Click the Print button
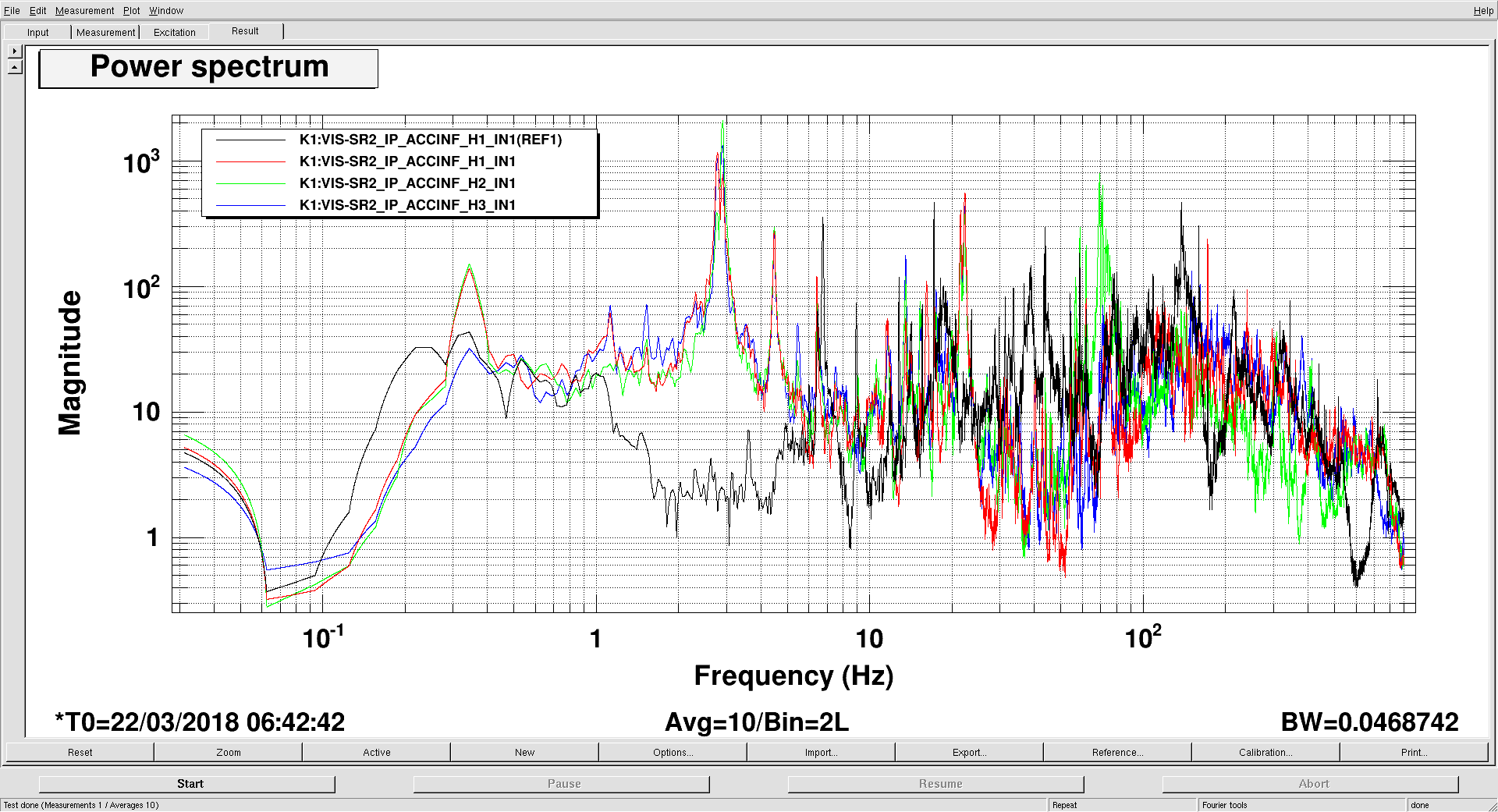 click(x=1415, y=752)
